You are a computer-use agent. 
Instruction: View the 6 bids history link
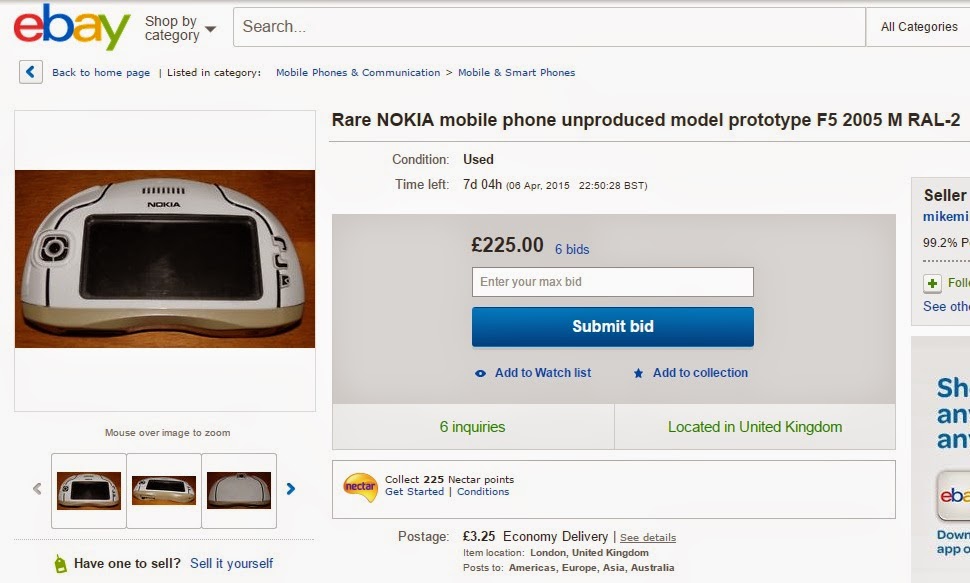(x=572, y=249)
